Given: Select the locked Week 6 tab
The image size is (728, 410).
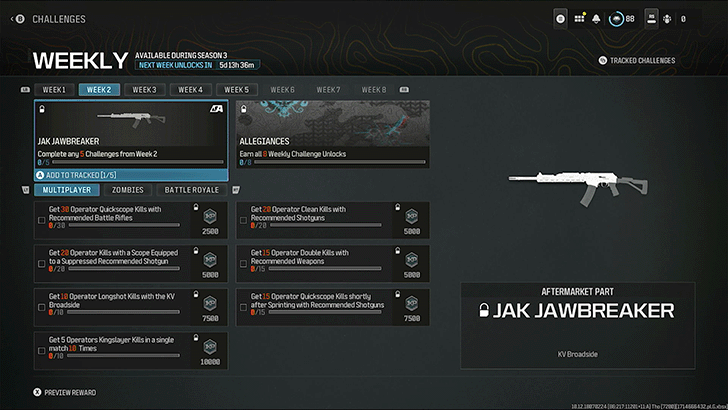Looking at the screenshot, I should [282, 90].
